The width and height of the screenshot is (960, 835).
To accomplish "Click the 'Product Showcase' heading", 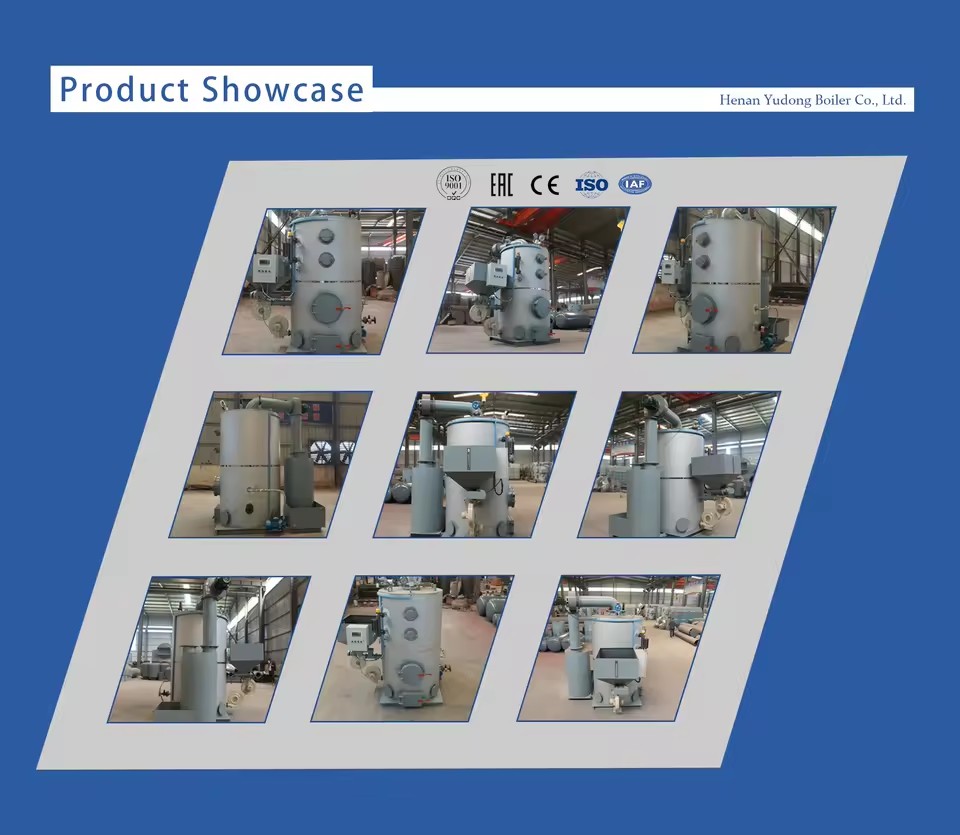I will point(212,89).
